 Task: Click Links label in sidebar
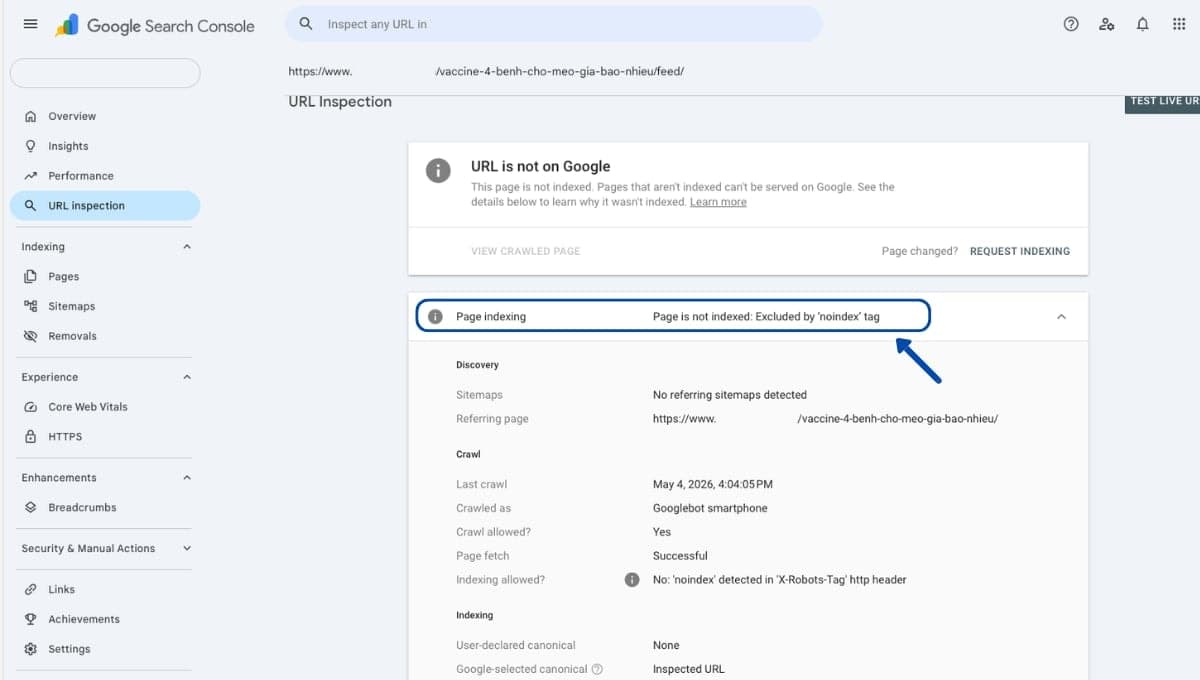click(62, 589)
